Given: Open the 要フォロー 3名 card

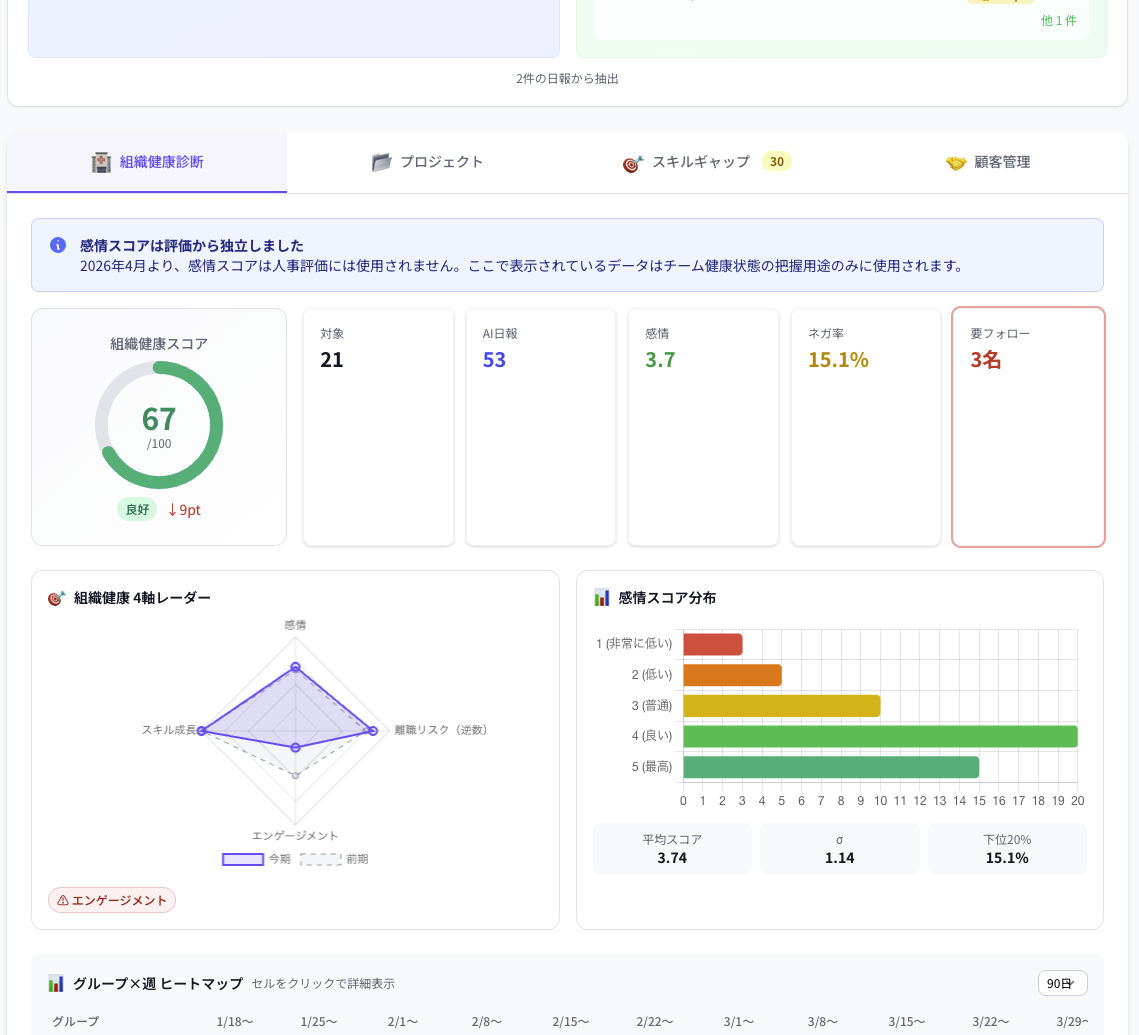Looking at the screenshot, I should [x=1028, y=427].
